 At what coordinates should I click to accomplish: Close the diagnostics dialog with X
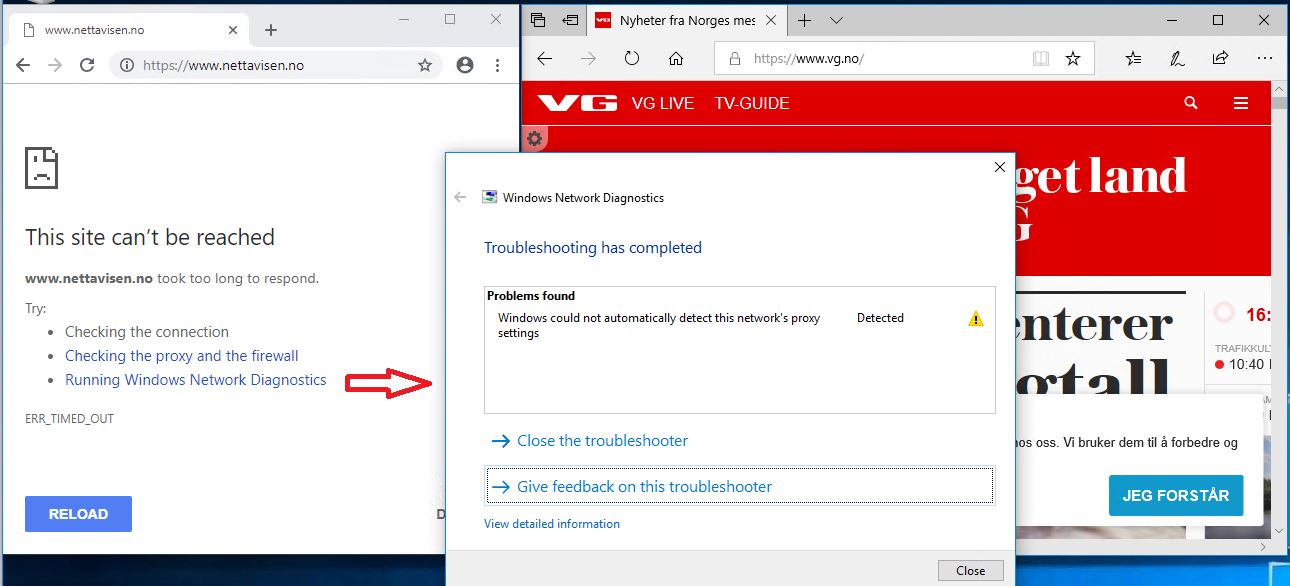point(1000,167)
